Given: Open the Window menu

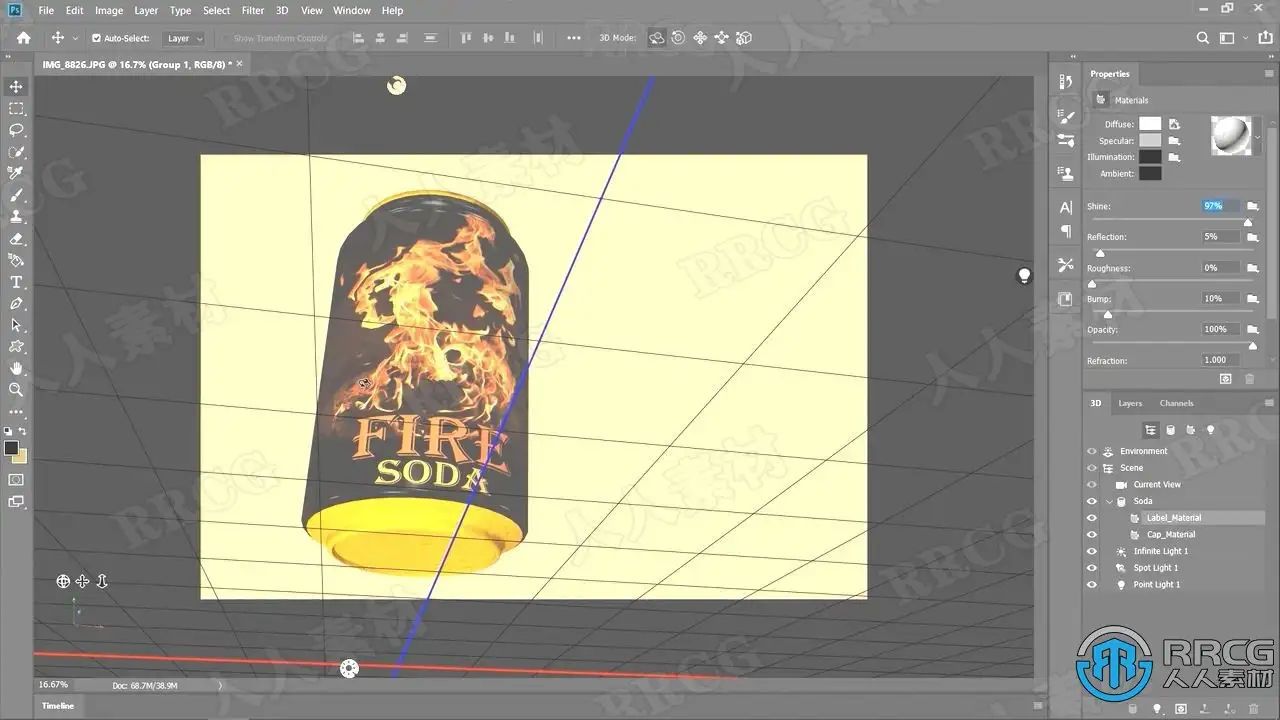Looking at the screenshot, I should pos(351,10).
